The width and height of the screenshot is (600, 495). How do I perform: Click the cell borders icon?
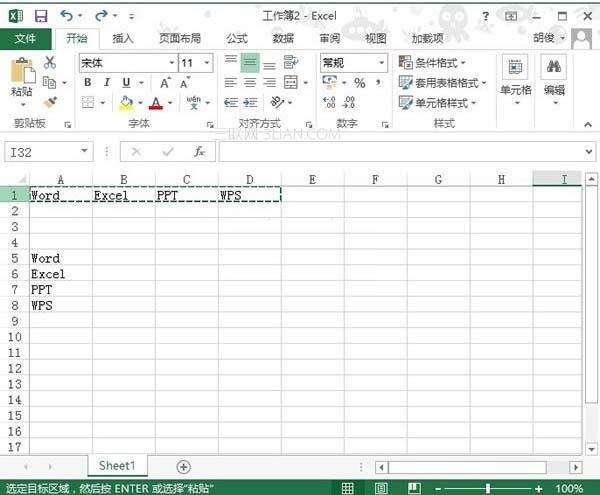[x=88, y=103]
